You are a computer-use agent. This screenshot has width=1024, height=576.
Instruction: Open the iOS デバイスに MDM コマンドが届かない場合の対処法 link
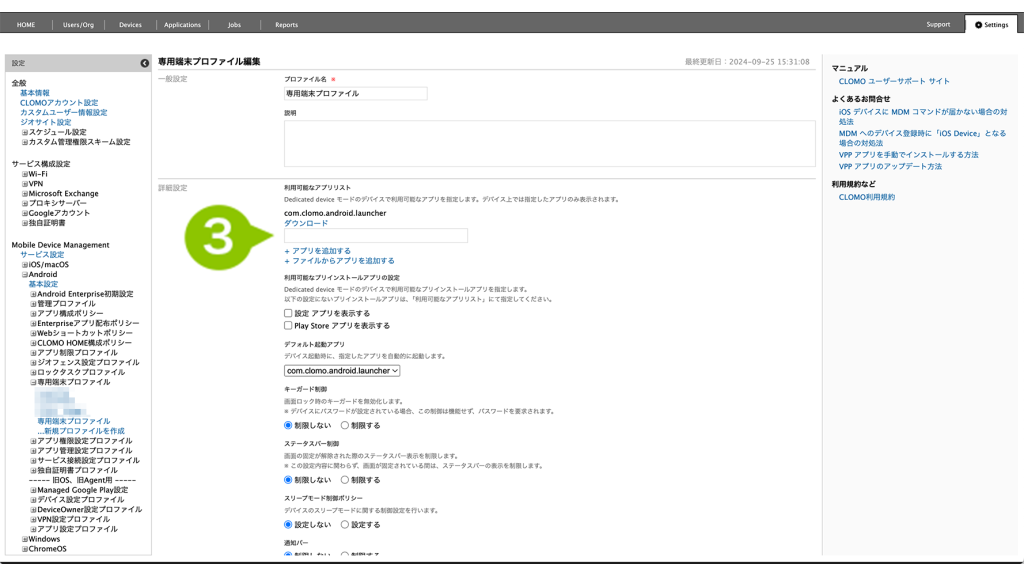coord(923,117)
